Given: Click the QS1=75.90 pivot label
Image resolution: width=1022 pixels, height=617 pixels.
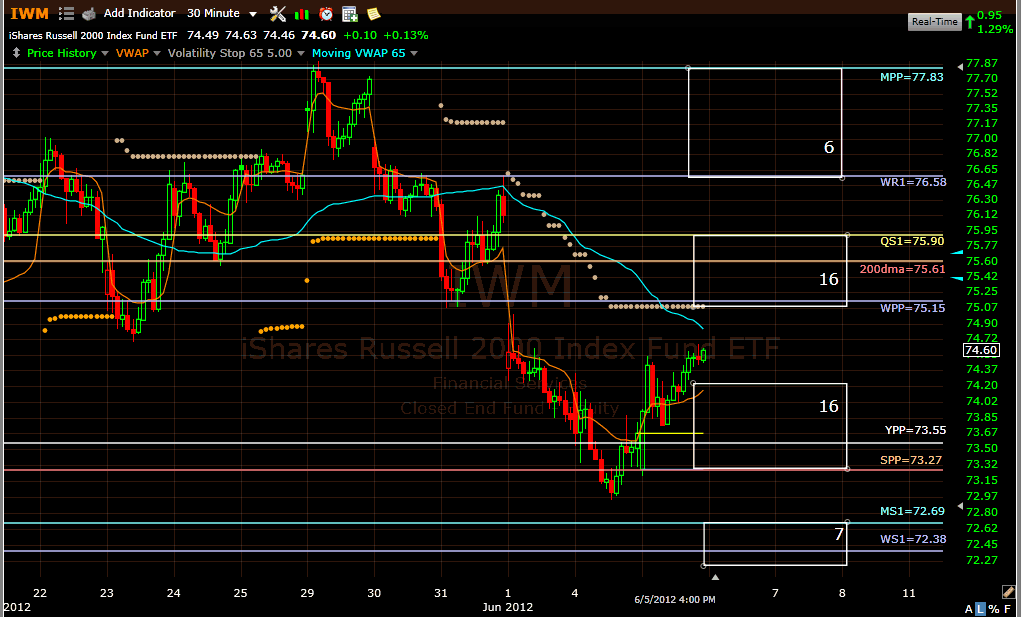Looking at the screenshot, I should click(912, 241).
